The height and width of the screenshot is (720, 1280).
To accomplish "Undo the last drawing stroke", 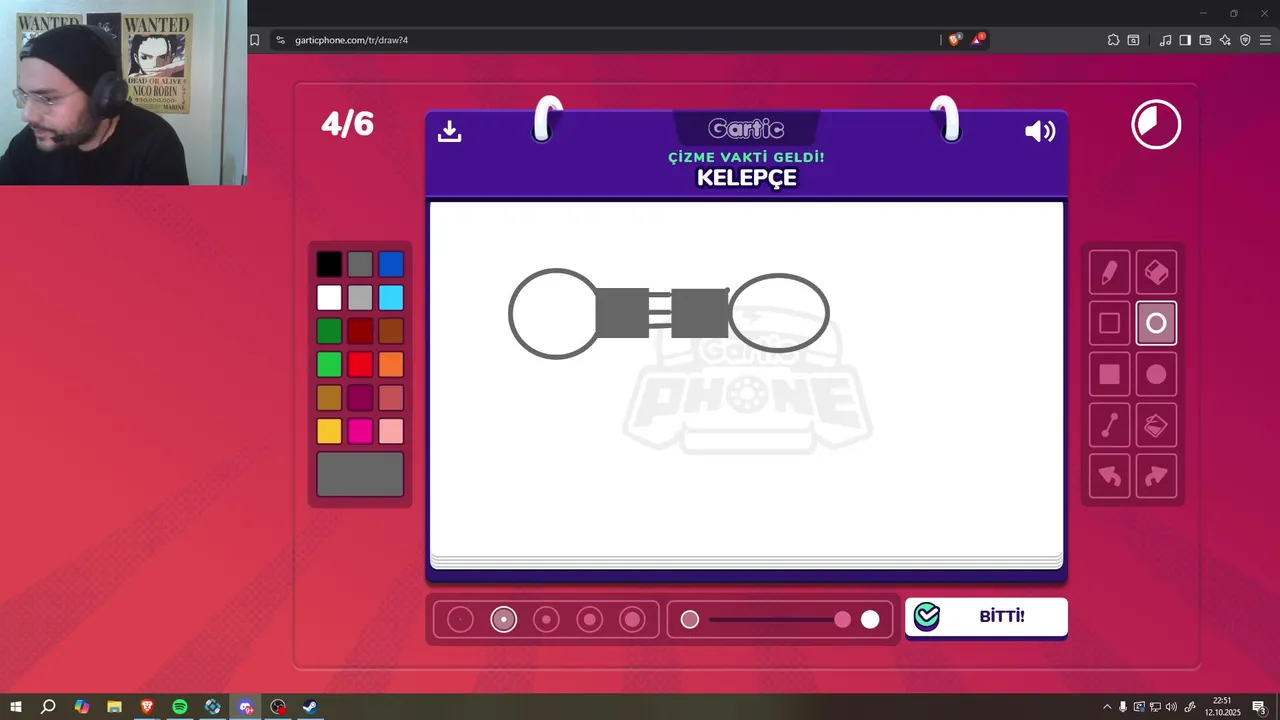I will [1109, 476].
